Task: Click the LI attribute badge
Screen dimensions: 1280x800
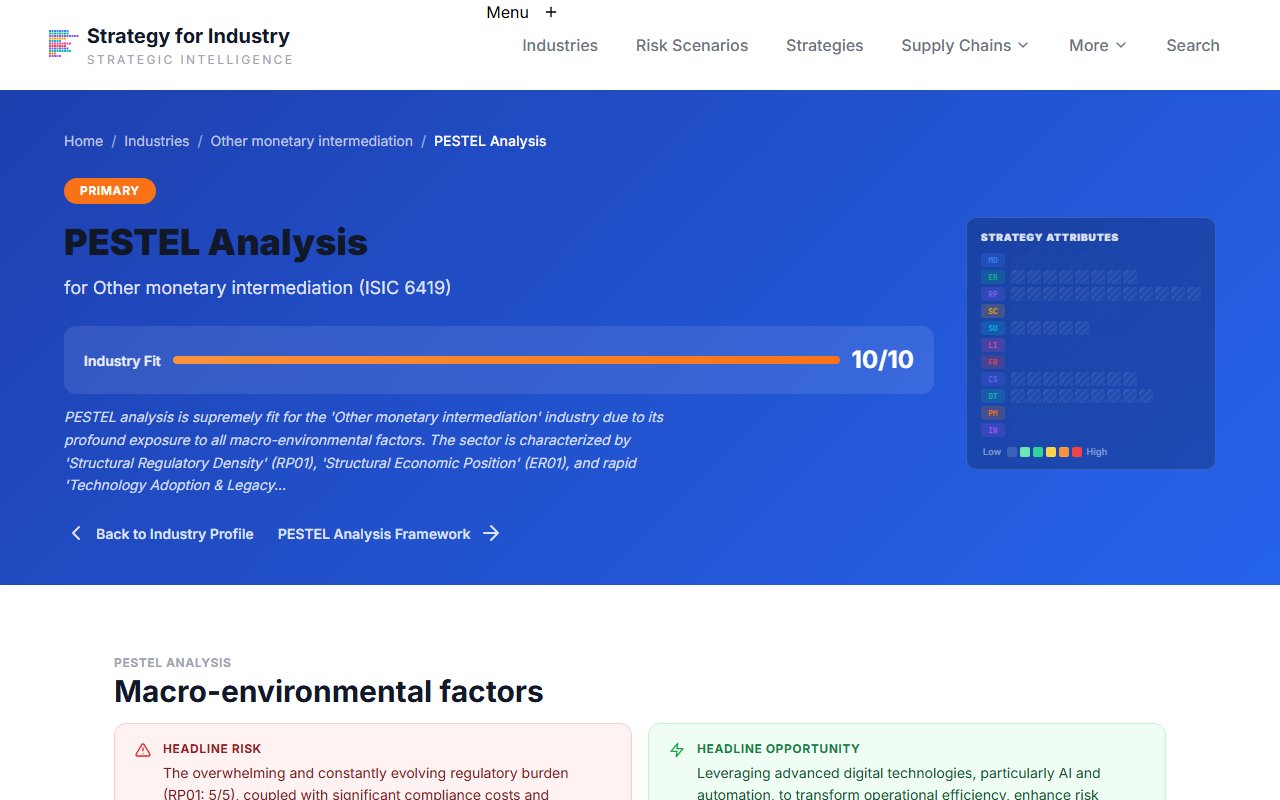Action: [x=992, y=345]
